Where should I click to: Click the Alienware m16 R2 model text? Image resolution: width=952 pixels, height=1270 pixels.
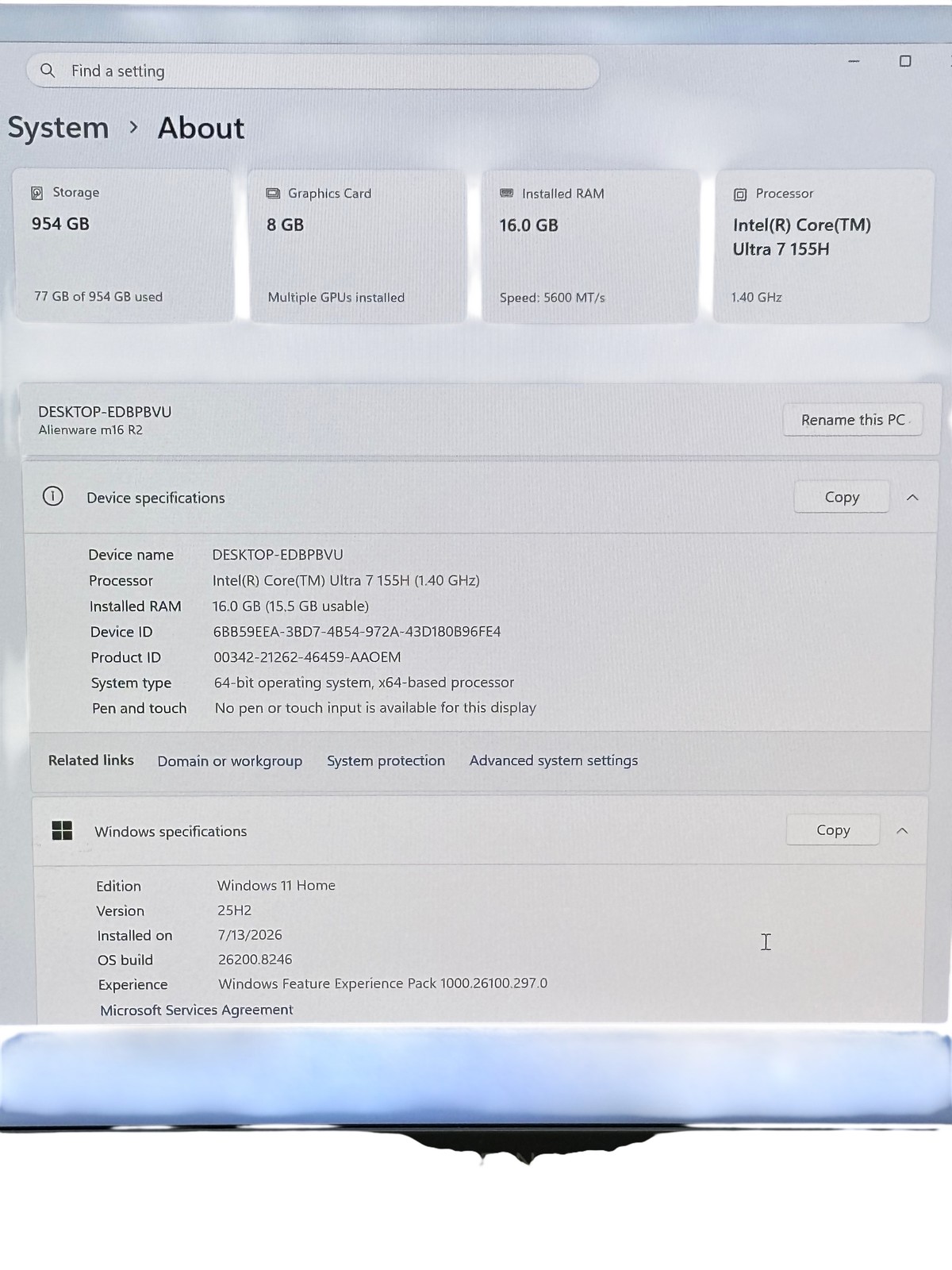coord(90,429)
